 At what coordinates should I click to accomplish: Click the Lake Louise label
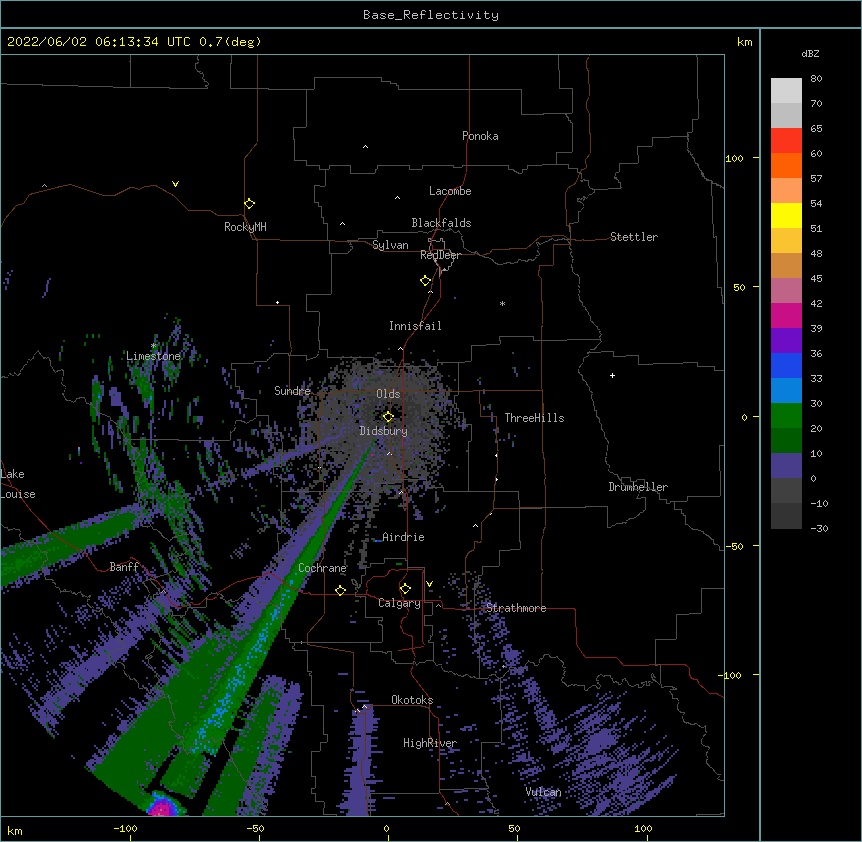tap(18, 484)
